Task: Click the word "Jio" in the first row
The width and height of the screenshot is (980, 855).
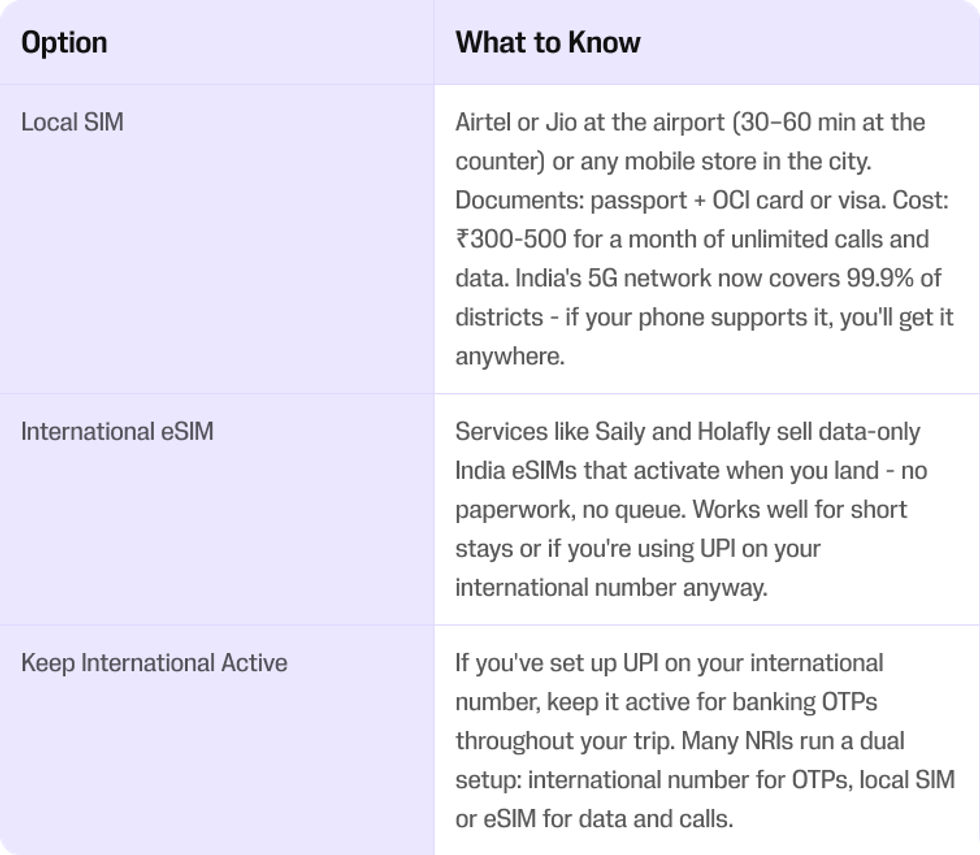Action: tap(561, 122)
